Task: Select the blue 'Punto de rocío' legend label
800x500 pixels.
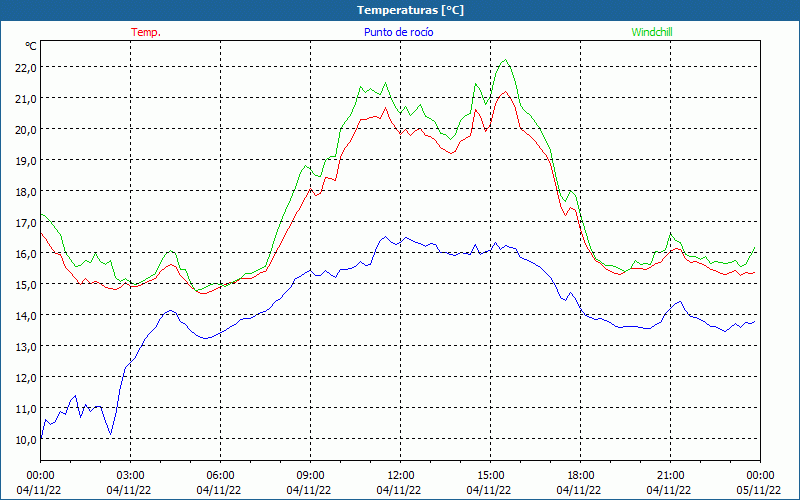Action: pos(398,32)
